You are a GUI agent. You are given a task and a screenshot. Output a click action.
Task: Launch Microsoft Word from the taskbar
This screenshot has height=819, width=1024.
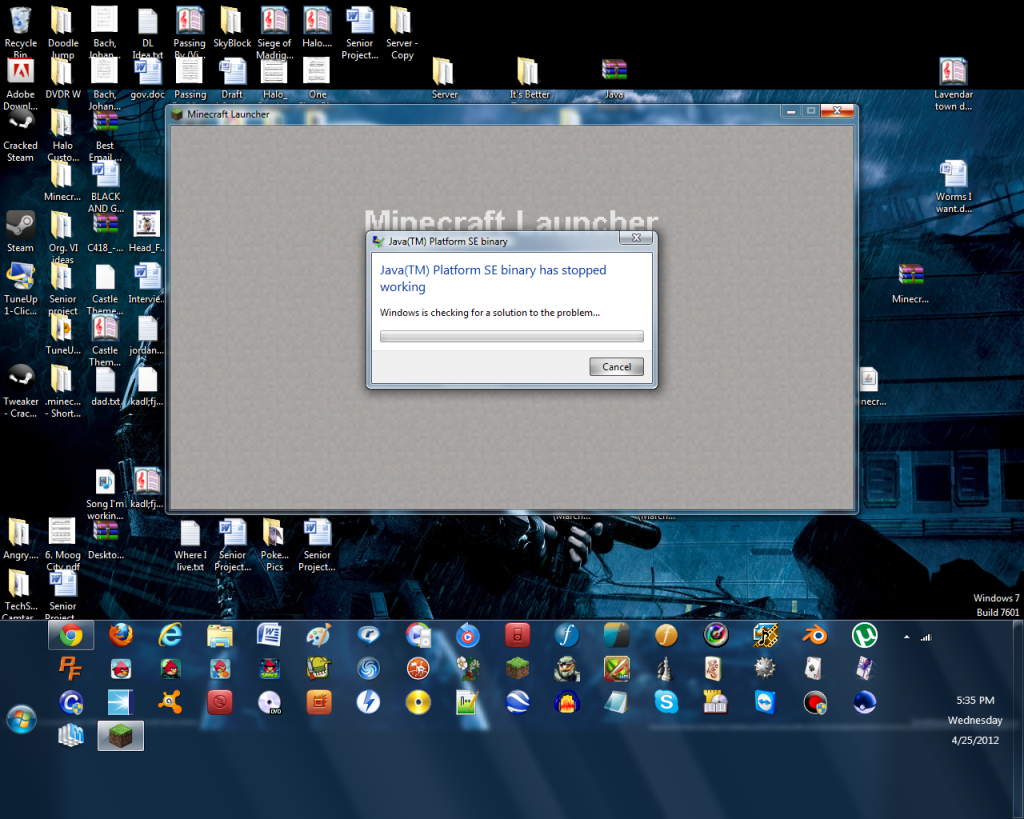point(269,635)
